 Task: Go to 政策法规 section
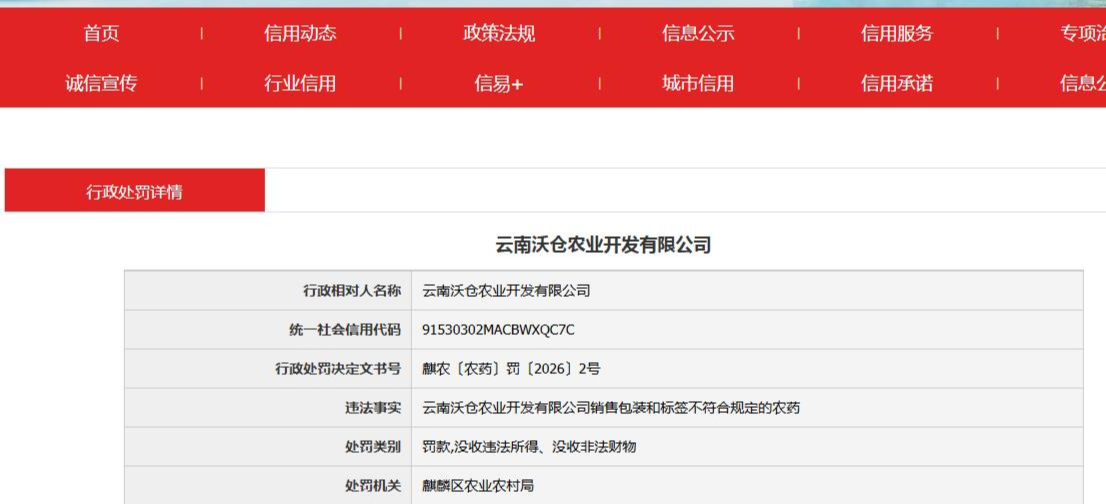pos(499,33)
